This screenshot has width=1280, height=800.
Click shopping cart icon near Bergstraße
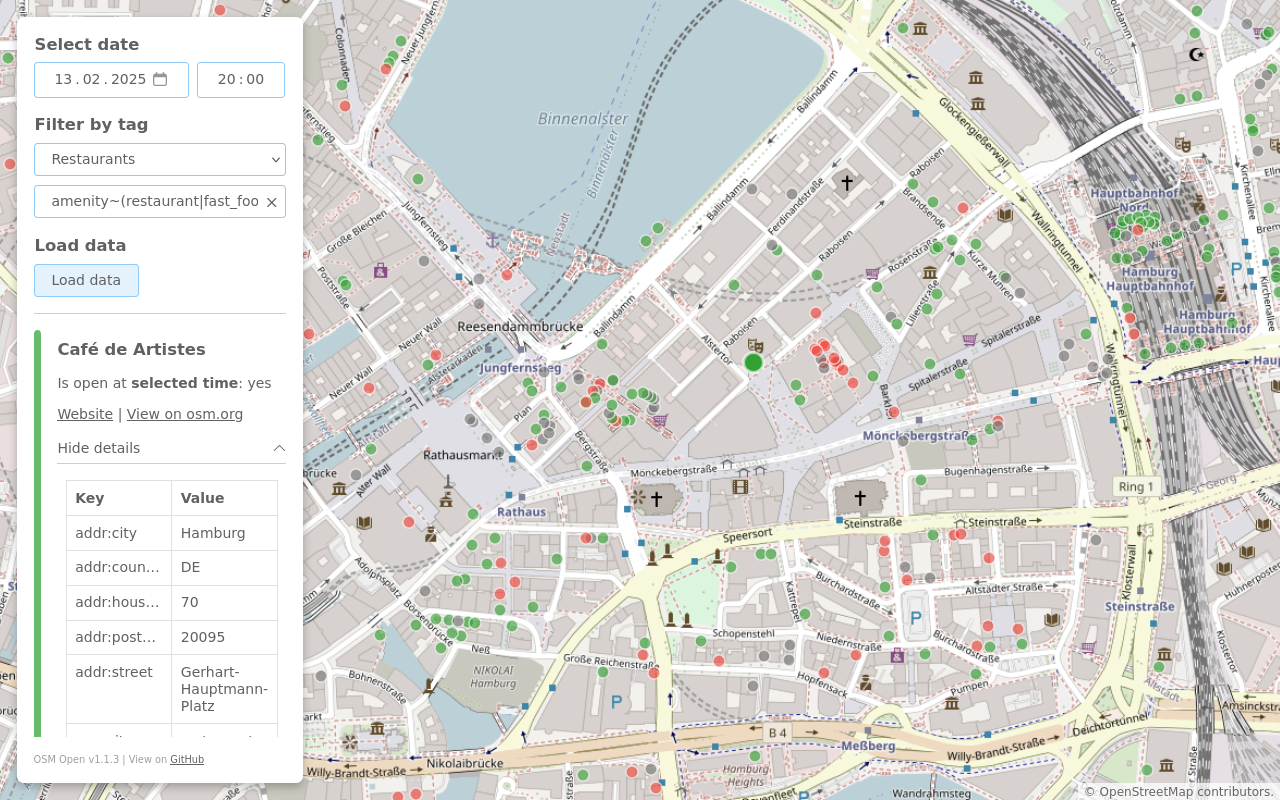point(660,420)
